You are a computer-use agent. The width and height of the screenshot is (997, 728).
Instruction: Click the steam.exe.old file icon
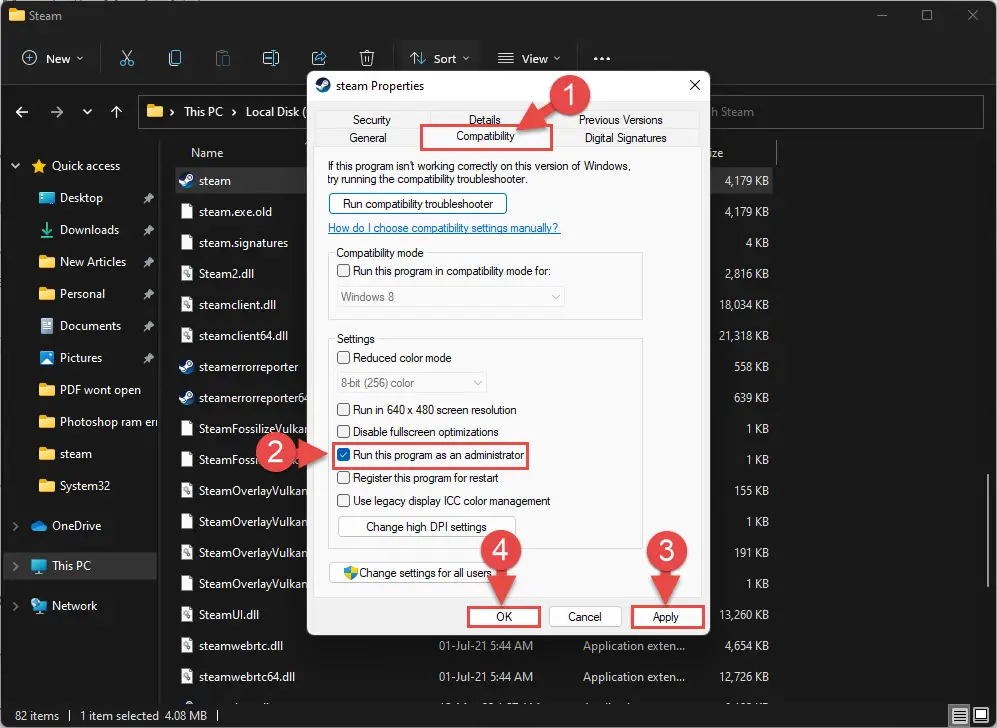pos(187,212)
